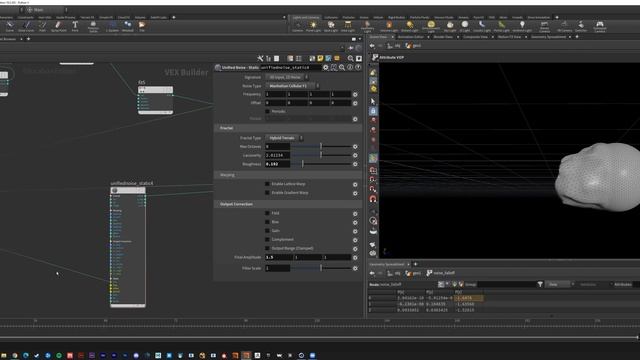Select the Sky Light shelf tool

pyautogui.click(x=450, y=27)
